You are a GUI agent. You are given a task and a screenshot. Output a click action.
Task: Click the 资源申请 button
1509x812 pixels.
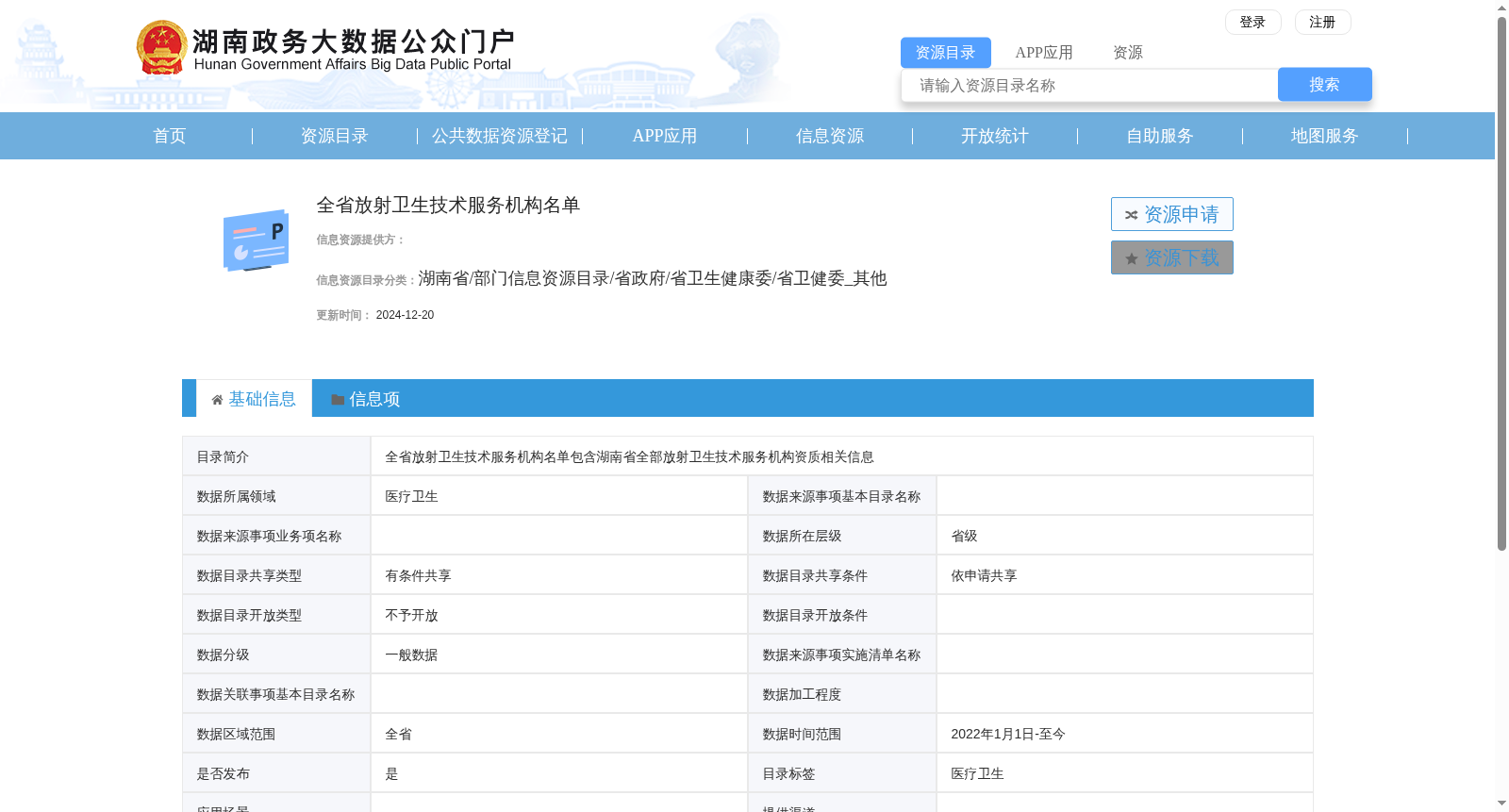pos(1171,214)
